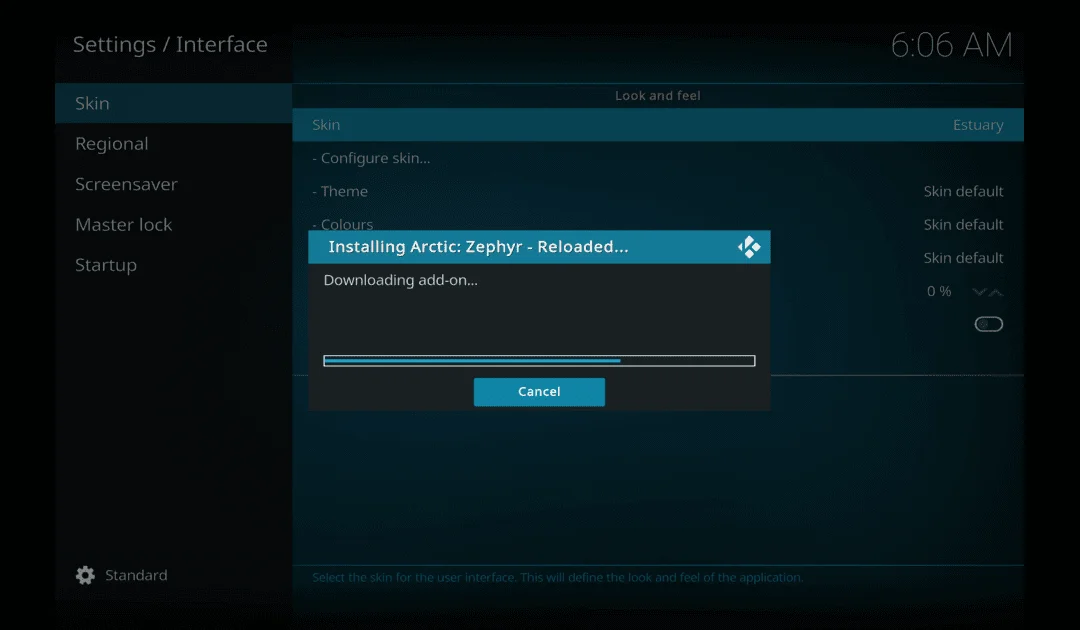
Task: Open the Startup settings section
Action: click(106, 264)
